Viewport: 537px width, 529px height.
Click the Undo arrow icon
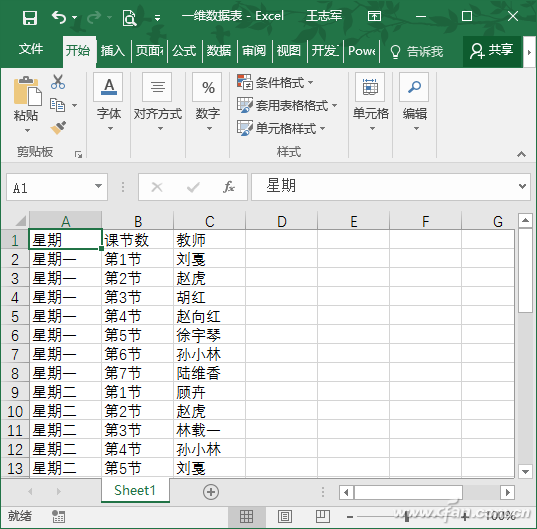coord(59,17)
